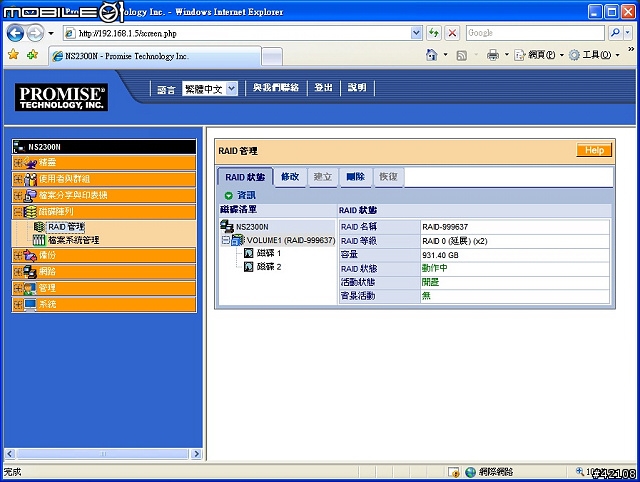Open the 網頁(P) page menu
The image size is (640, 482).
tap(539, 55)
